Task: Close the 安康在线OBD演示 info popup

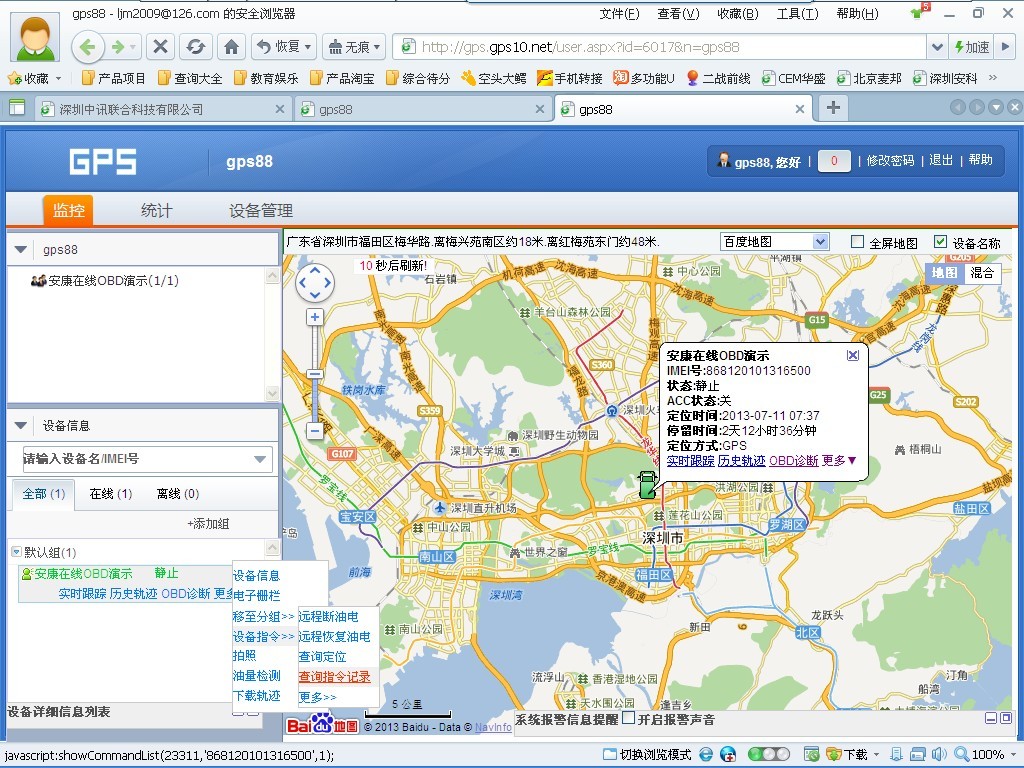Action: coord(852,355)
